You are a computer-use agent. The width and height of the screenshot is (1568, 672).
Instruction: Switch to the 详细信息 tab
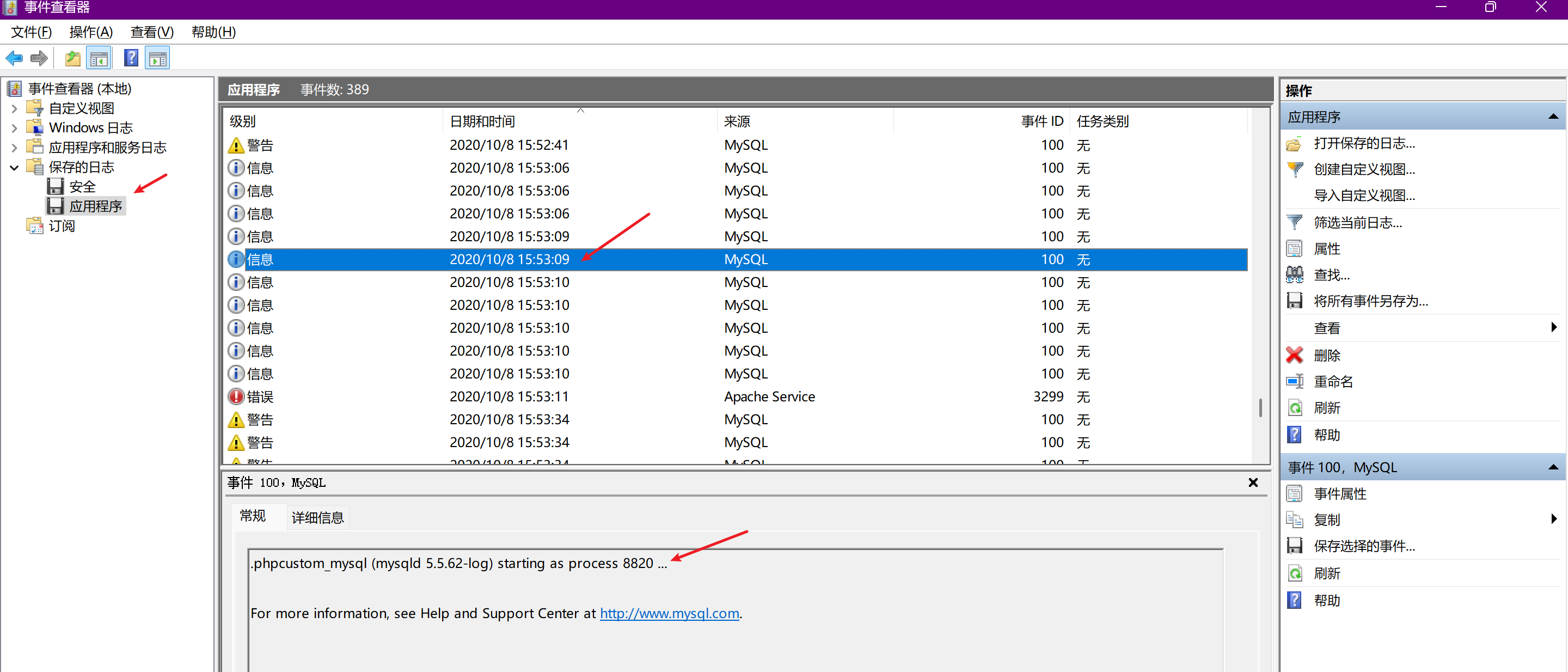(x=317, y=517)
